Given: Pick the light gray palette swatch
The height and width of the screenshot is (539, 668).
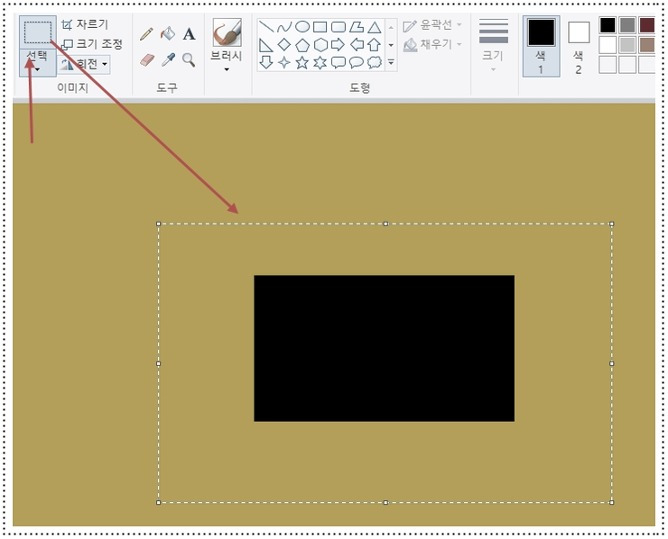Looking at the screenshot, I should pyautogui.click(x=628, y=44).
